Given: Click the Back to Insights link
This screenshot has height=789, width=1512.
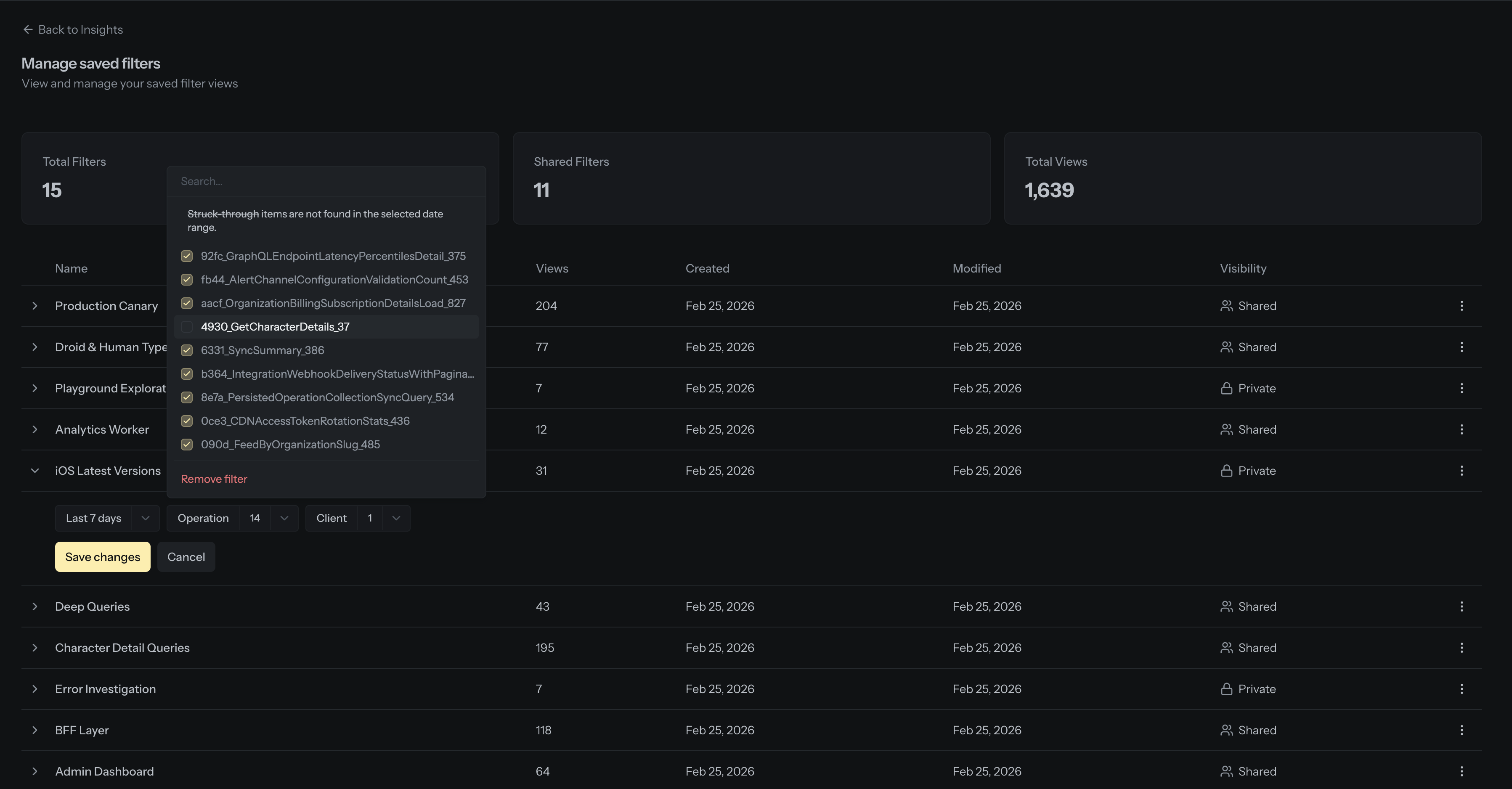Looking at the screenshot, I should coord(80,29).
